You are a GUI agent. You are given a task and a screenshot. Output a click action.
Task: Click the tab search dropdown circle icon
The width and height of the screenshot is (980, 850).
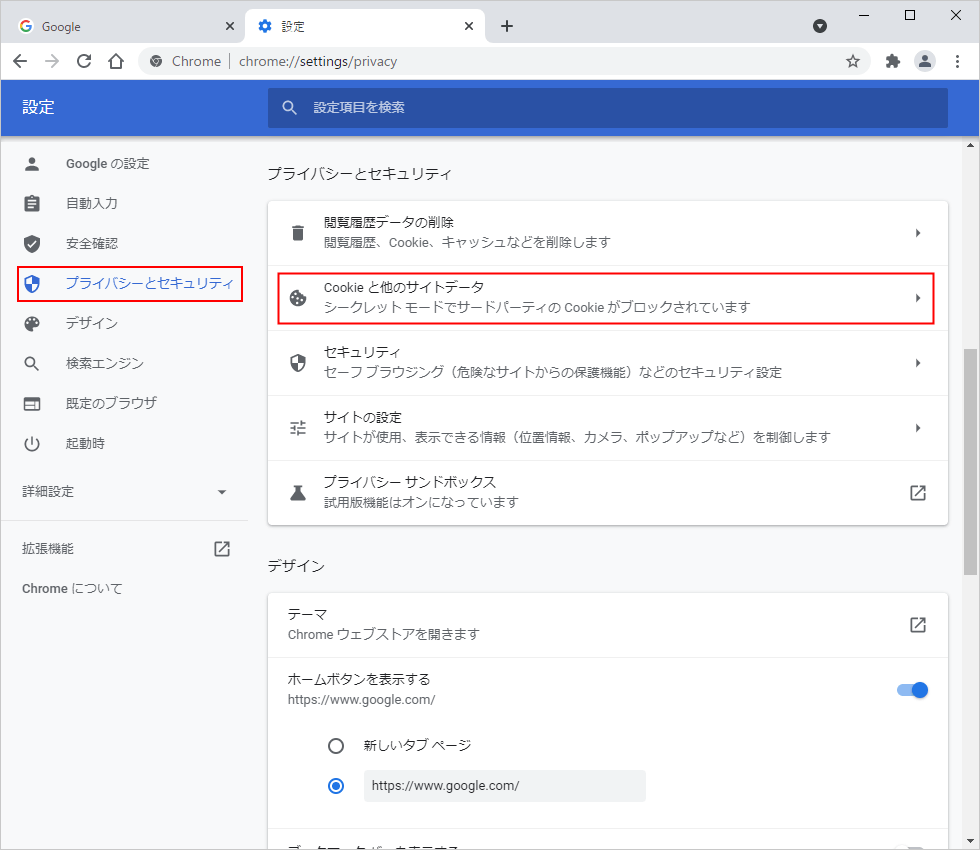coord(820,26)
